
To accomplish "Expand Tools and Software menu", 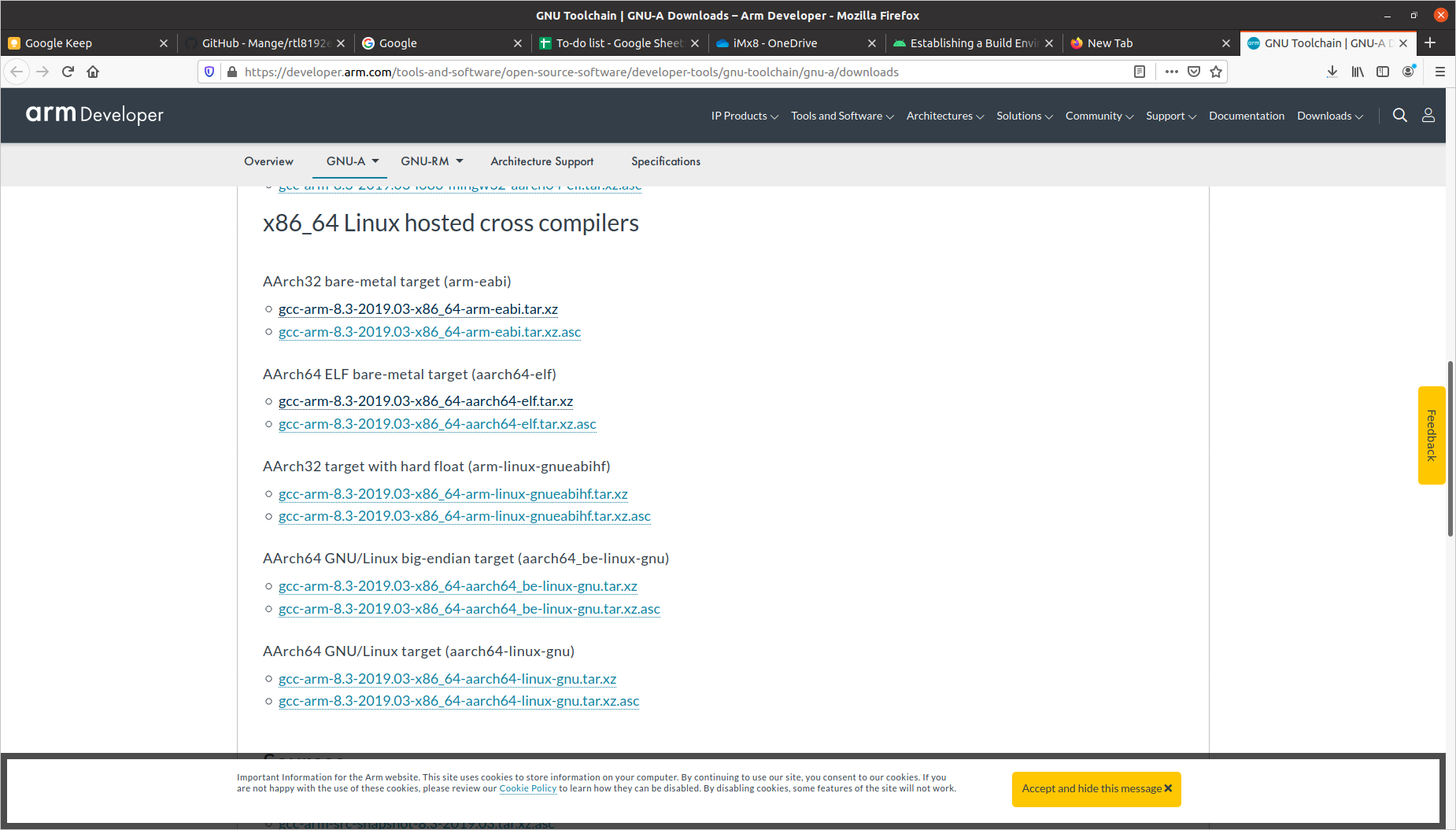I will pyautogui.click(x=842, y=116).
